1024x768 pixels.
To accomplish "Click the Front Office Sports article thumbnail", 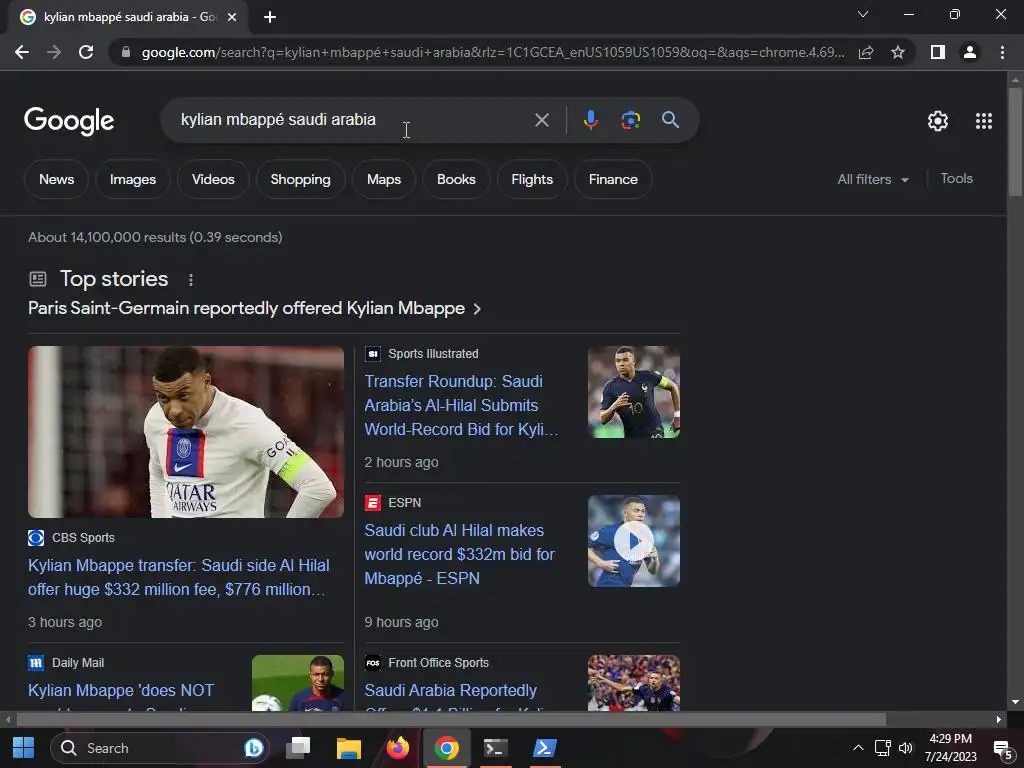I will 633,682.
